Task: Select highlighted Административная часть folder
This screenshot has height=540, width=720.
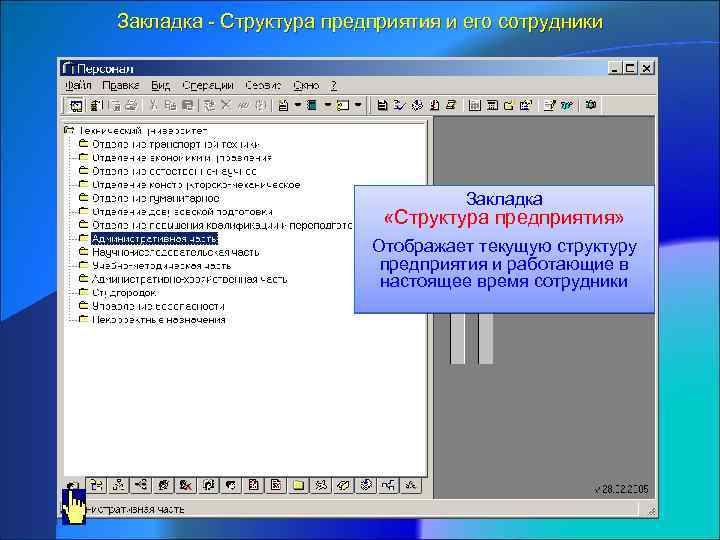Action: click(154, 239)
